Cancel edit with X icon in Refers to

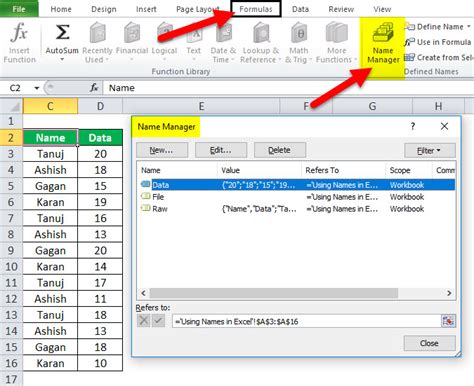tap(144, 321)
